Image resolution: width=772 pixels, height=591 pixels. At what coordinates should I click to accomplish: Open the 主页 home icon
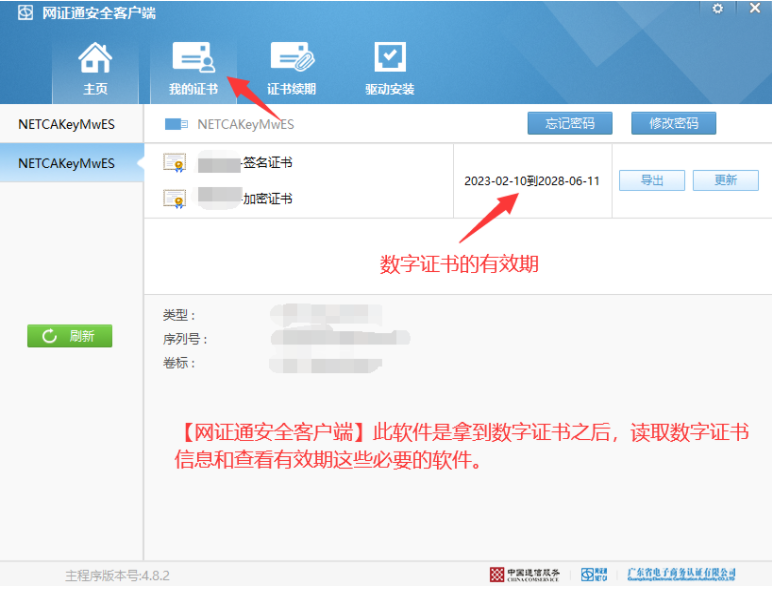coord(95,59)
